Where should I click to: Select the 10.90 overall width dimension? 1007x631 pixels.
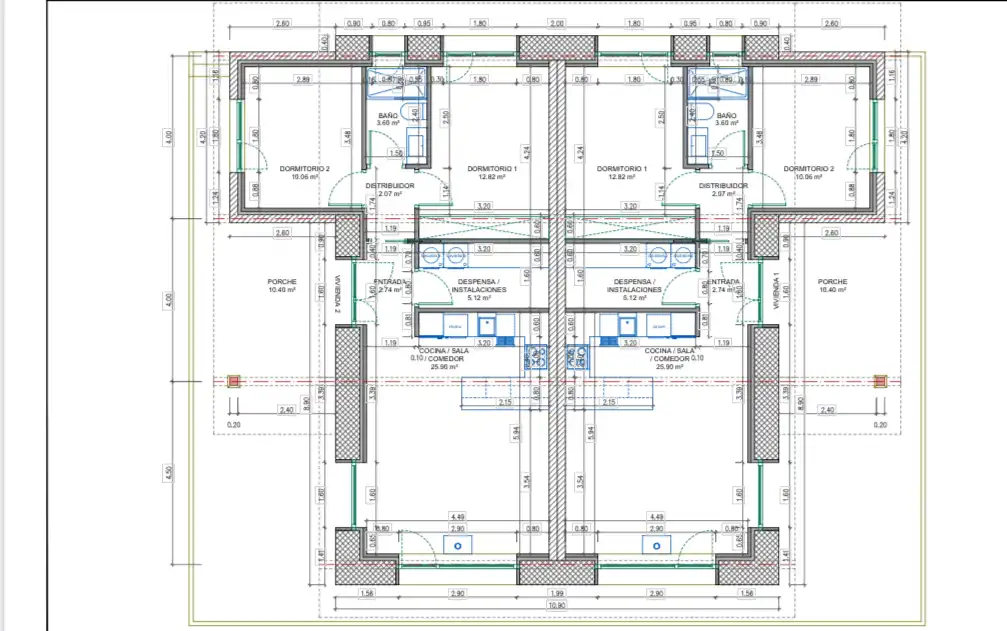coord(556,605)
